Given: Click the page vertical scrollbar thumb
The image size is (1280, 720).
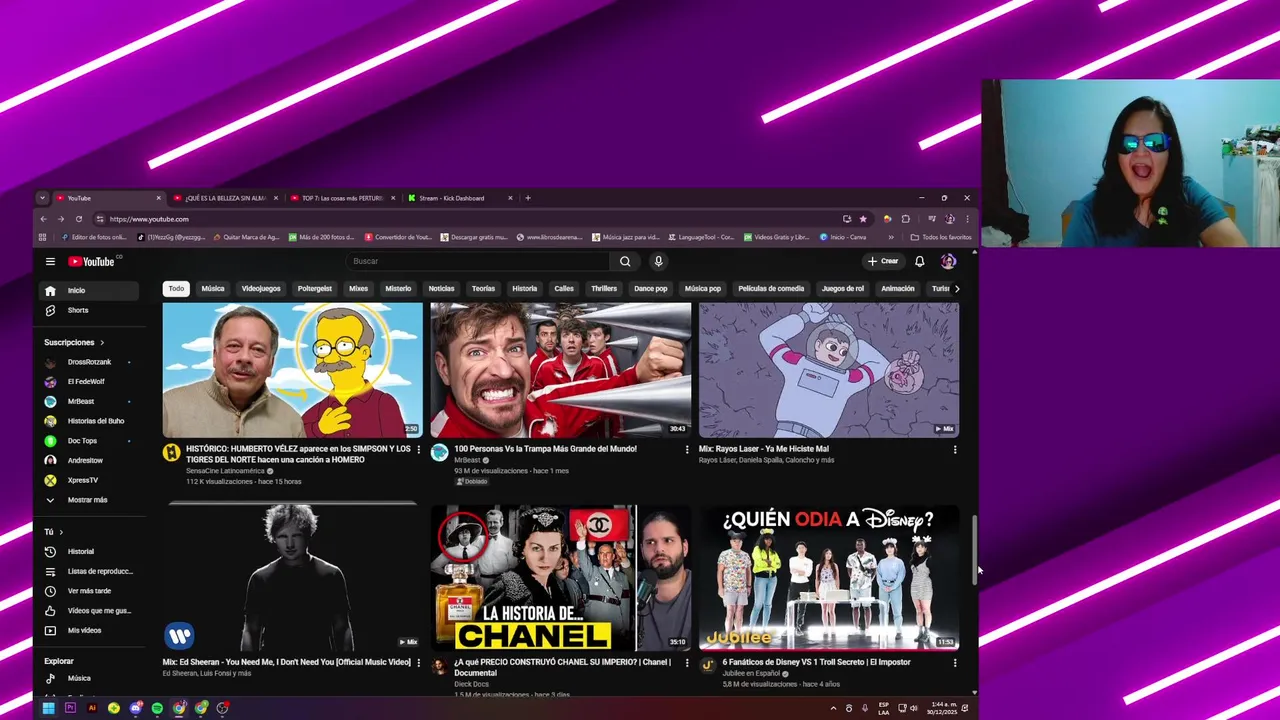Looking at the screenshot, I should [975, 551].
